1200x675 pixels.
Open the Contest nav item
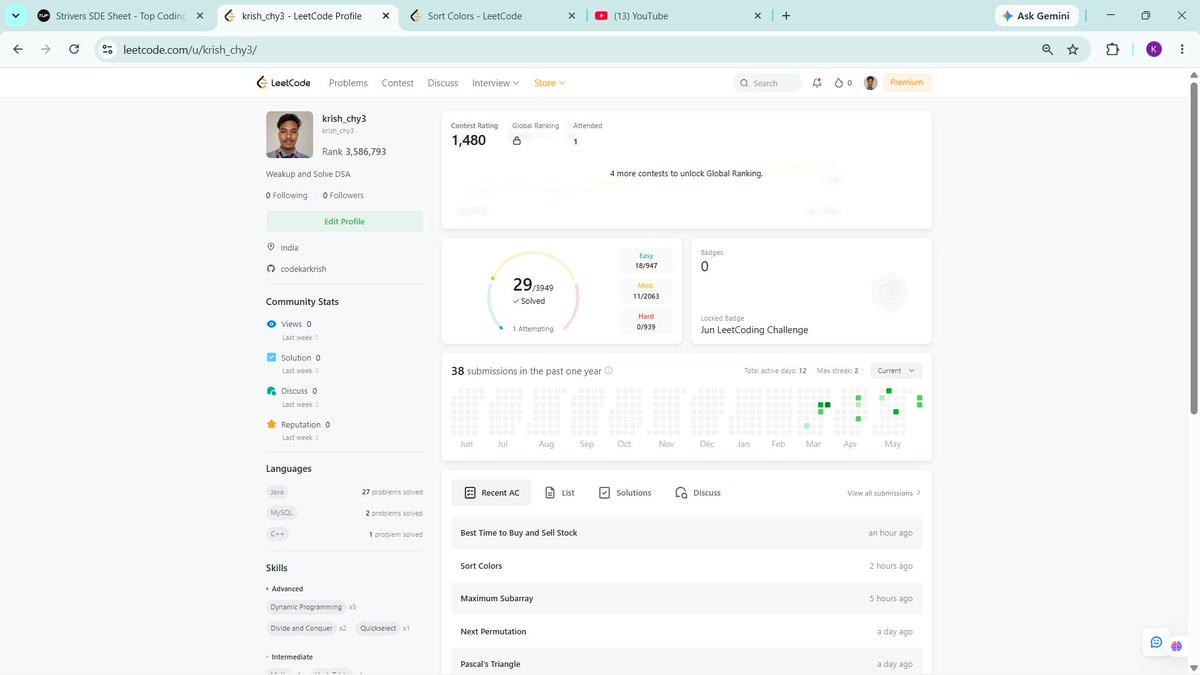[397, 83]
